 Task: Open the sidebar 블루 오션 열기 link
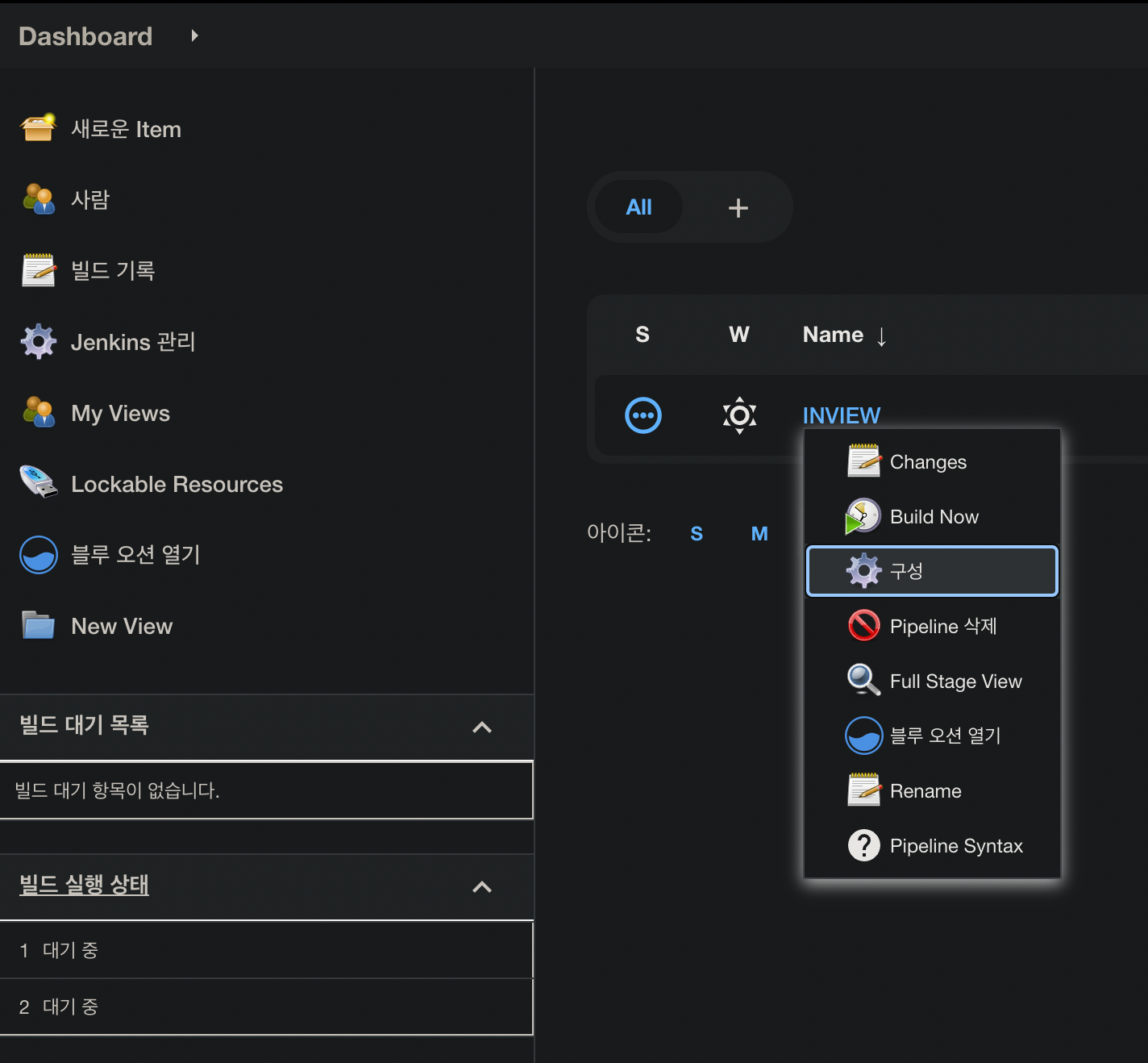[x=135, y=555]
